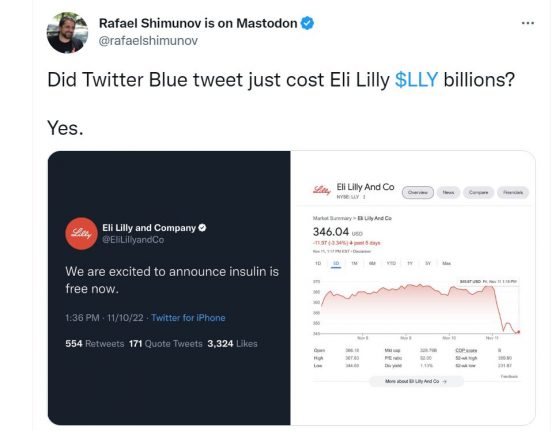The height and width of the screenshot is (431, 551).
Task: Open Rafael Shimunov's profile avatar
Action: (67, 33)
